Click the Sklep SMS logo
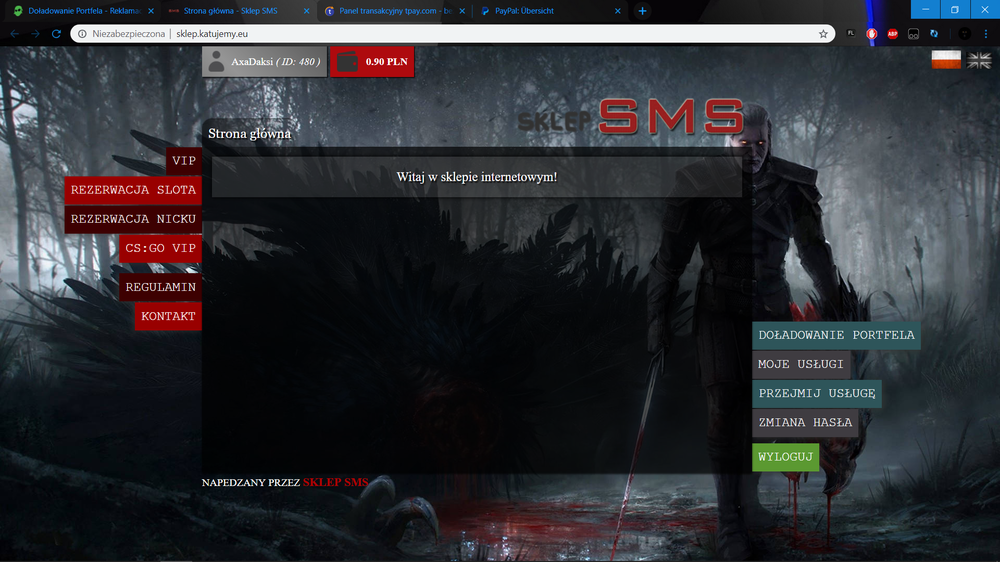 coord(630,117)
